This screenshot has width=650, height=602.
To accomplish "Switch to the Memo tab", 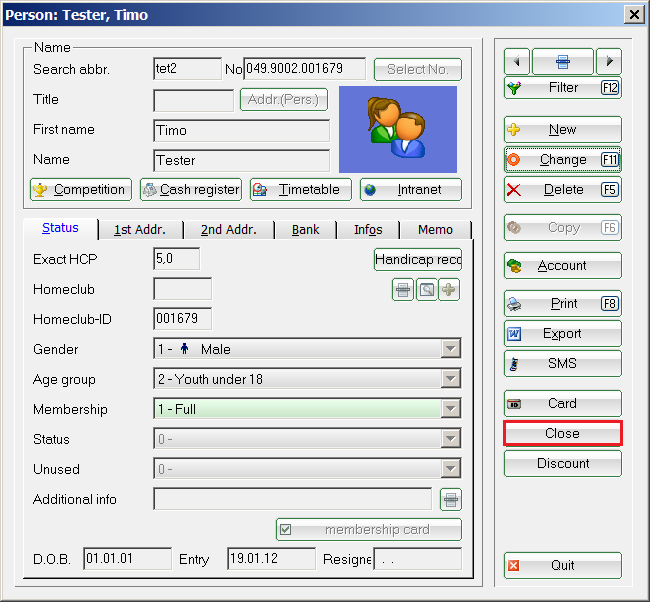I will pos(435,230).
